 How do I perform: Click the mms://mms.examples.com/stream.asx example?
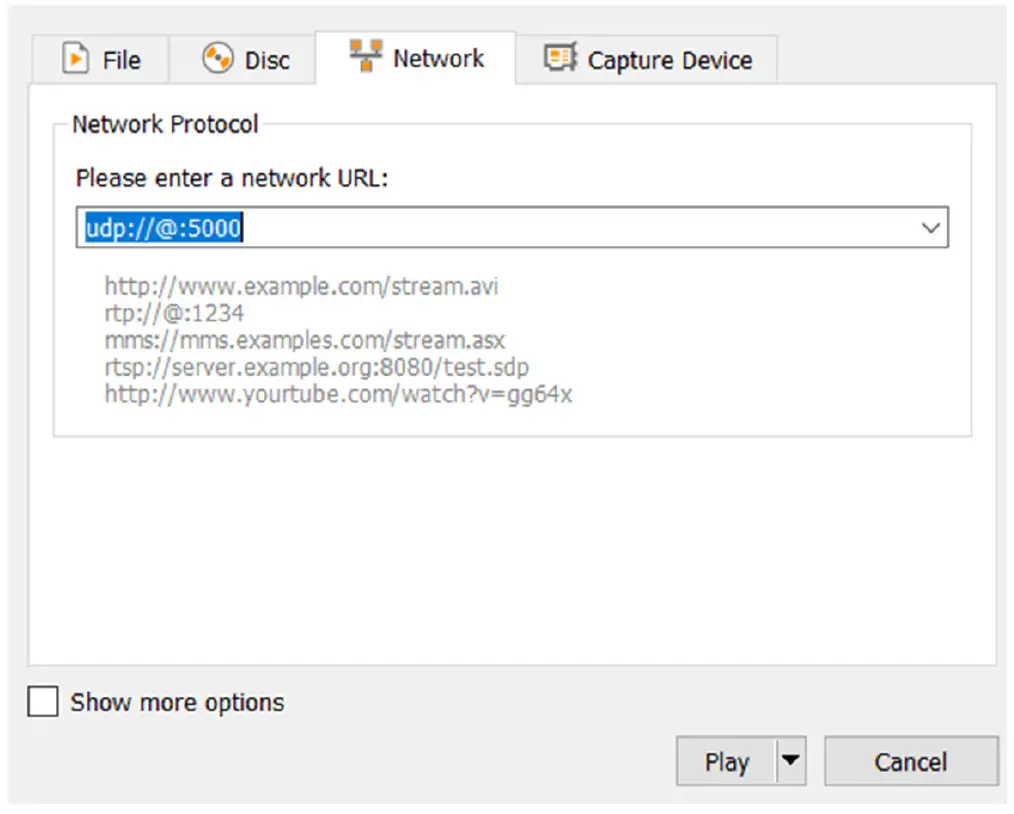tap(304, 340)
